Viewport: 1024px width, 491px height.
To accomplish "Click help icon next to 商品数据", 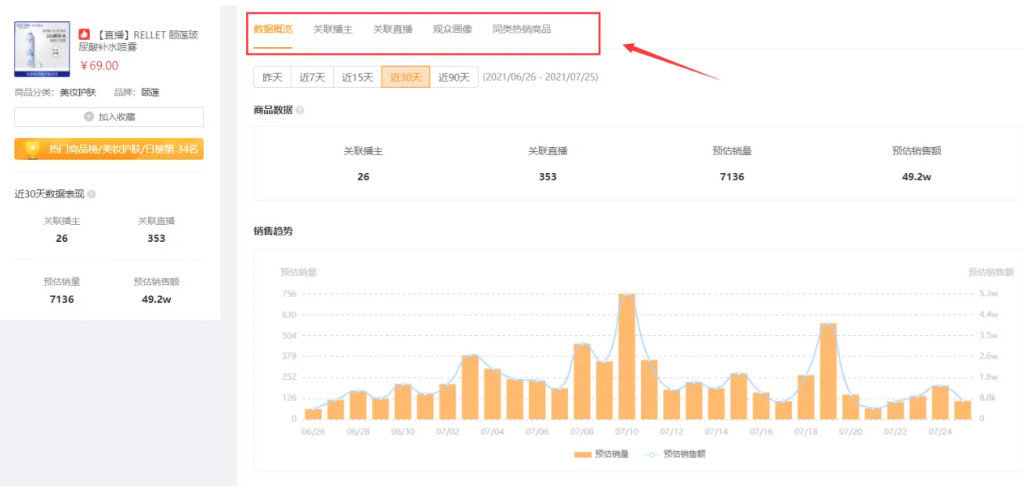I will [x=300, y=110].
